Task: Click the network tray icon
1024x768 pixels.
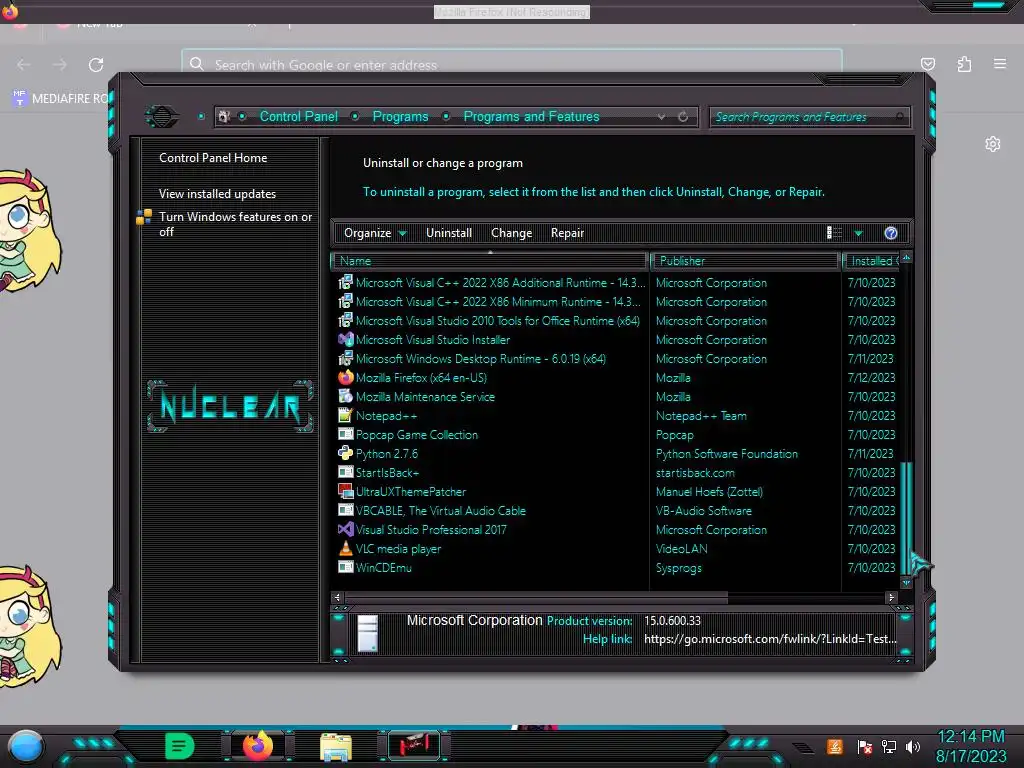Action: (x=889, y=746)
